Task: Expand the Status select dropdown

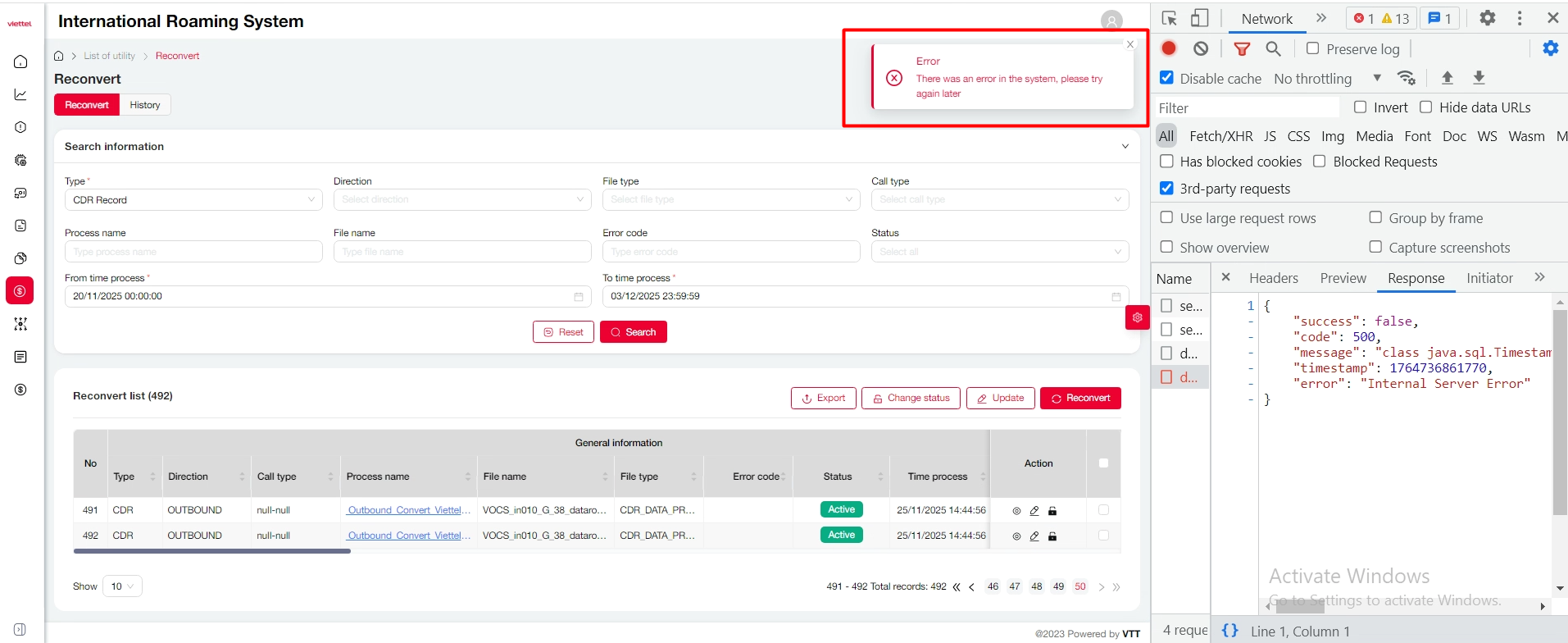Action: 999,252
